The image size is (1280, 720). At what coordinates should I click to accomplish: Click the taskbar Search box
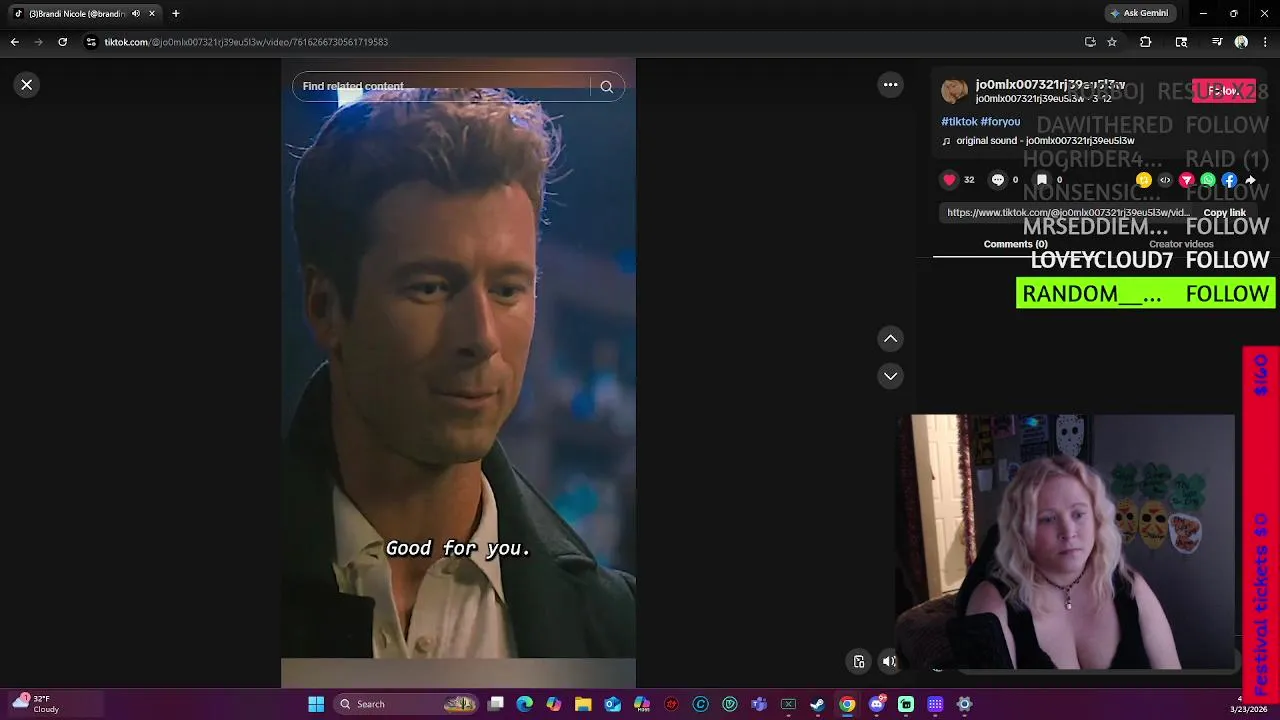[407, 704]
